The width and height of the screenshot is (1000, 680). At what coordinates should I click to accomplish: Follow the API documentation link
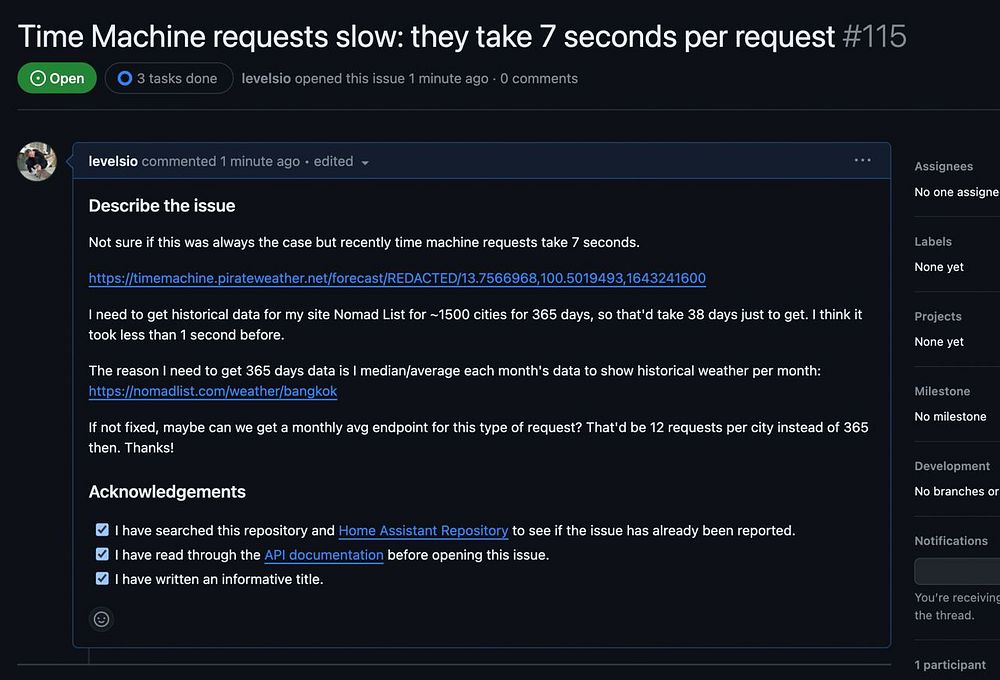point(324,555)
